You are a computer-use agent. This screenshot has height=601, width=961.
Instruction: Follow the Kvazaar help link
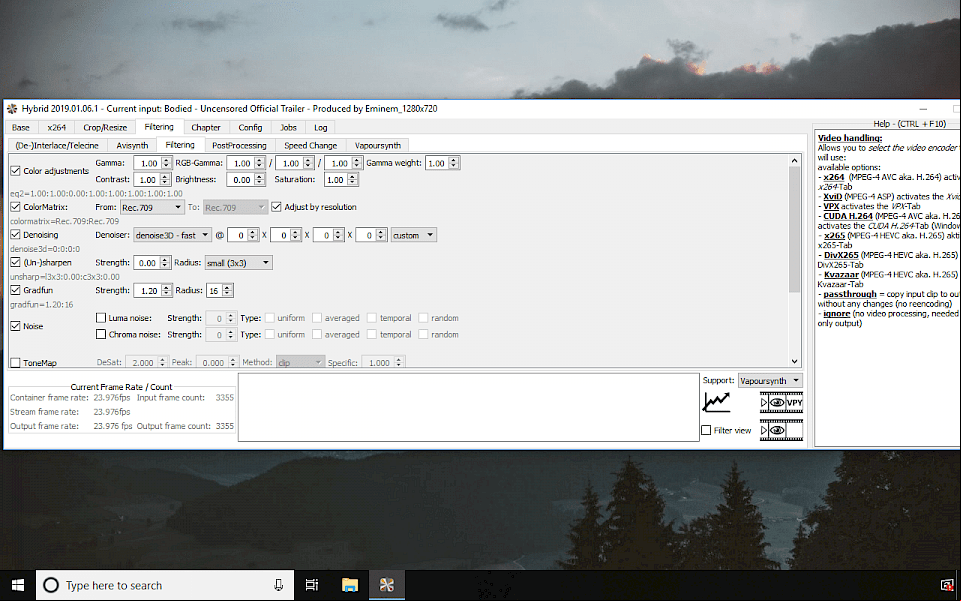(x=841, y=274)
